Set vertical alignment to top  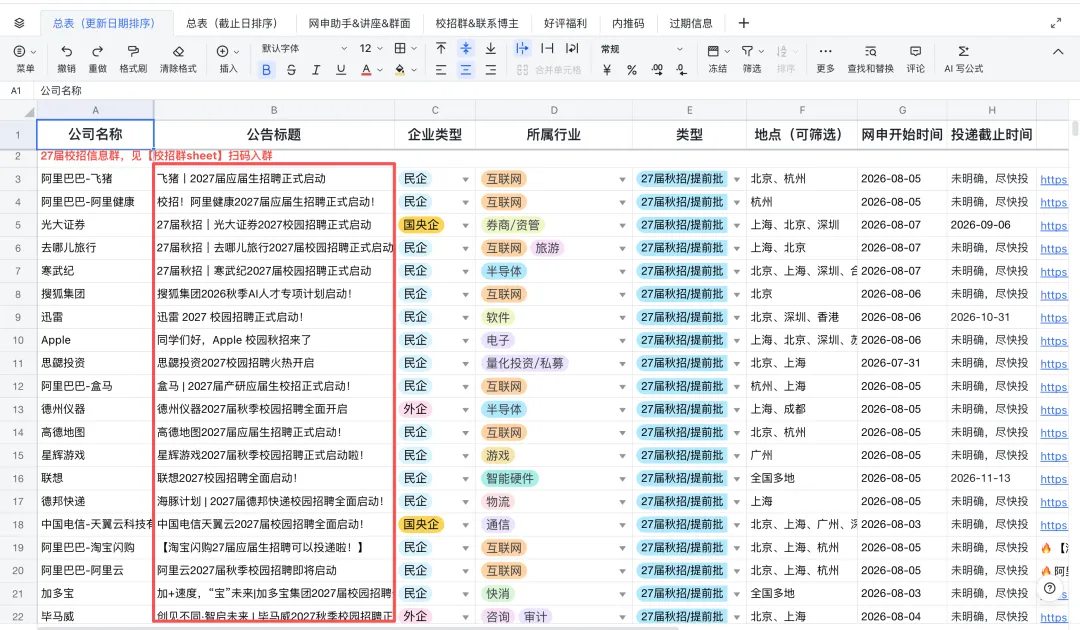coord(441,48)
